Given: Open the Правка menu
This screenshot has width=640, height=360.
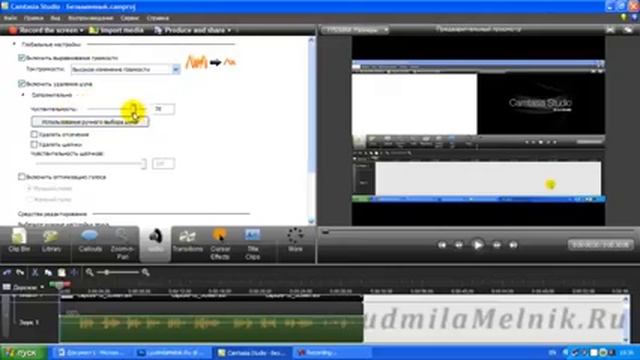Looking at the screenshot, I should (x=33, y=18).
